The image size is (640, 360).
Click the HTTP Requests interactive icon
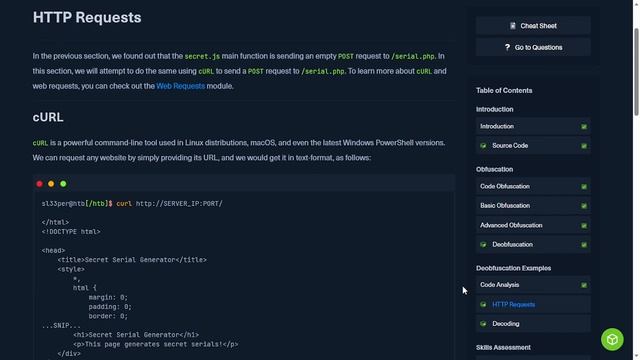click(483, 304)
